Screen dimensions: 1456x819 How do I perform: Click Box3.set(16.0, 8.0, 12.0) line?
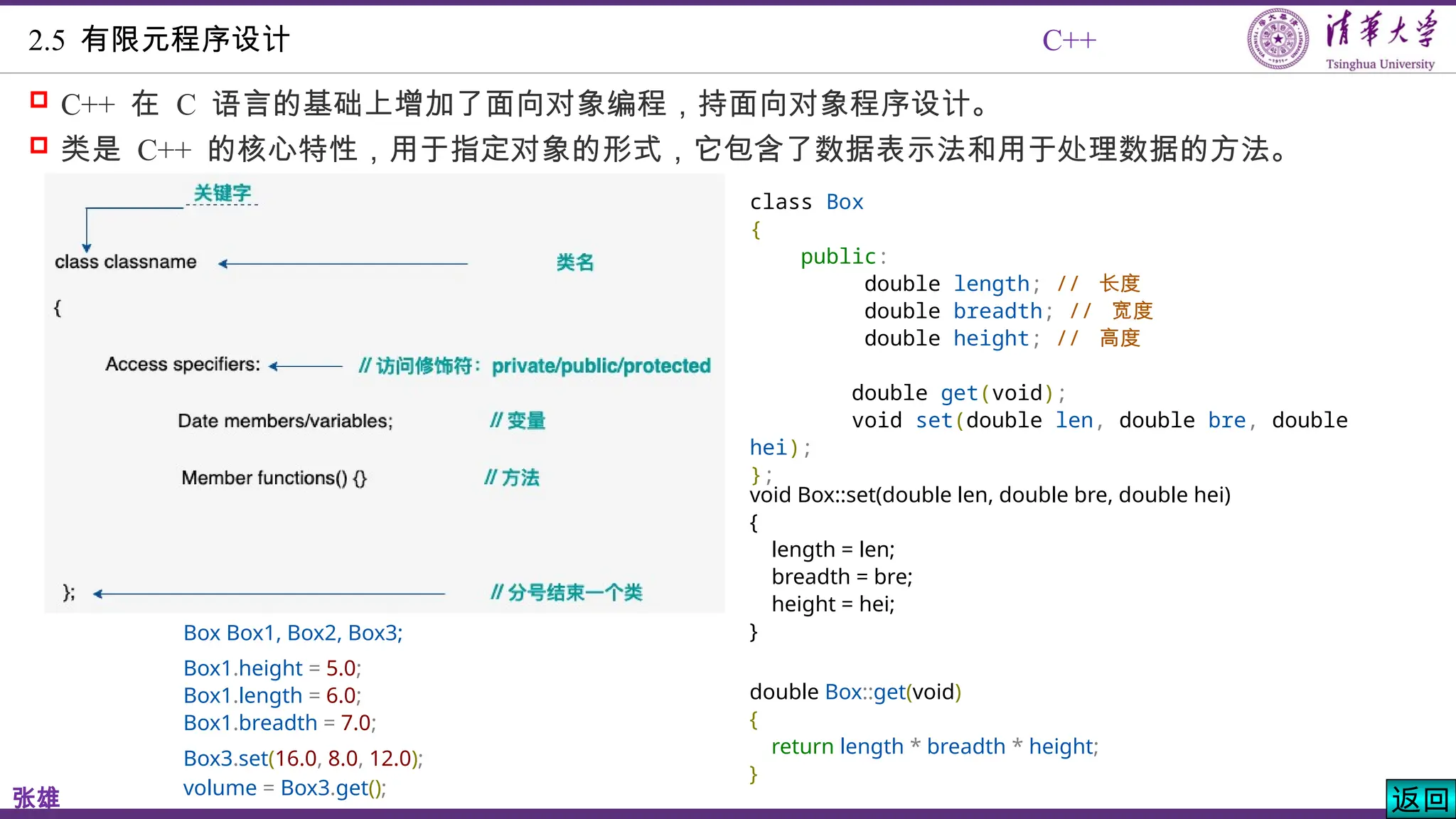(303, 758)
